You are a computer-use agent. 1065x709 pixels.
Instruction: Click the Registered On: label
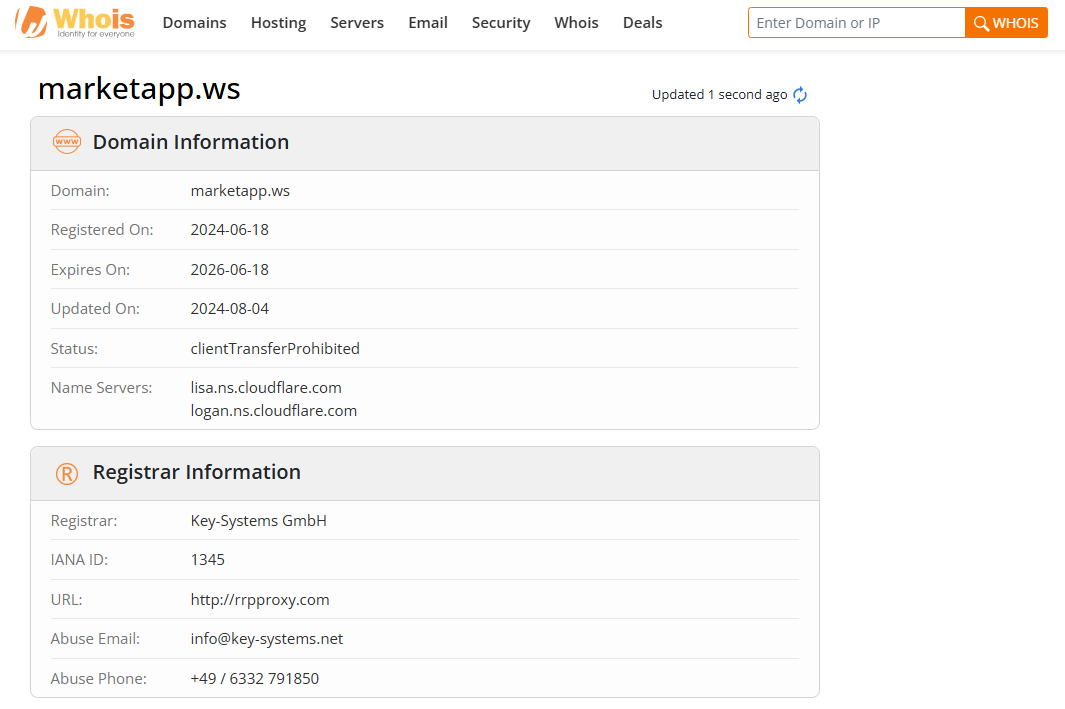[x=102, y=230]
